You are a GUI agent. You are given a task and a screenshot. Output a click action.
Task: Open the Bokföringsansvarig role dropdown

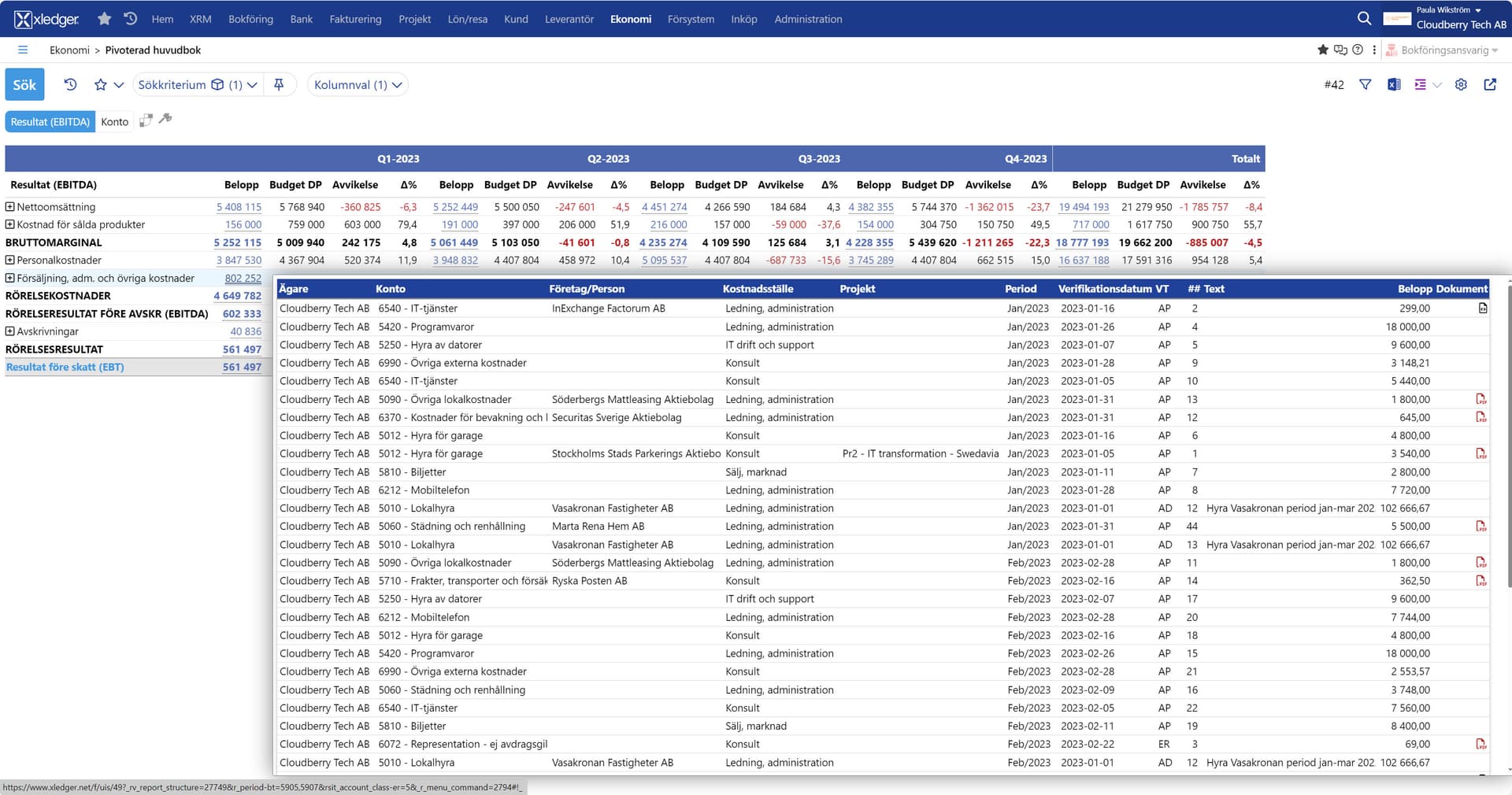tap(1442, 50)
